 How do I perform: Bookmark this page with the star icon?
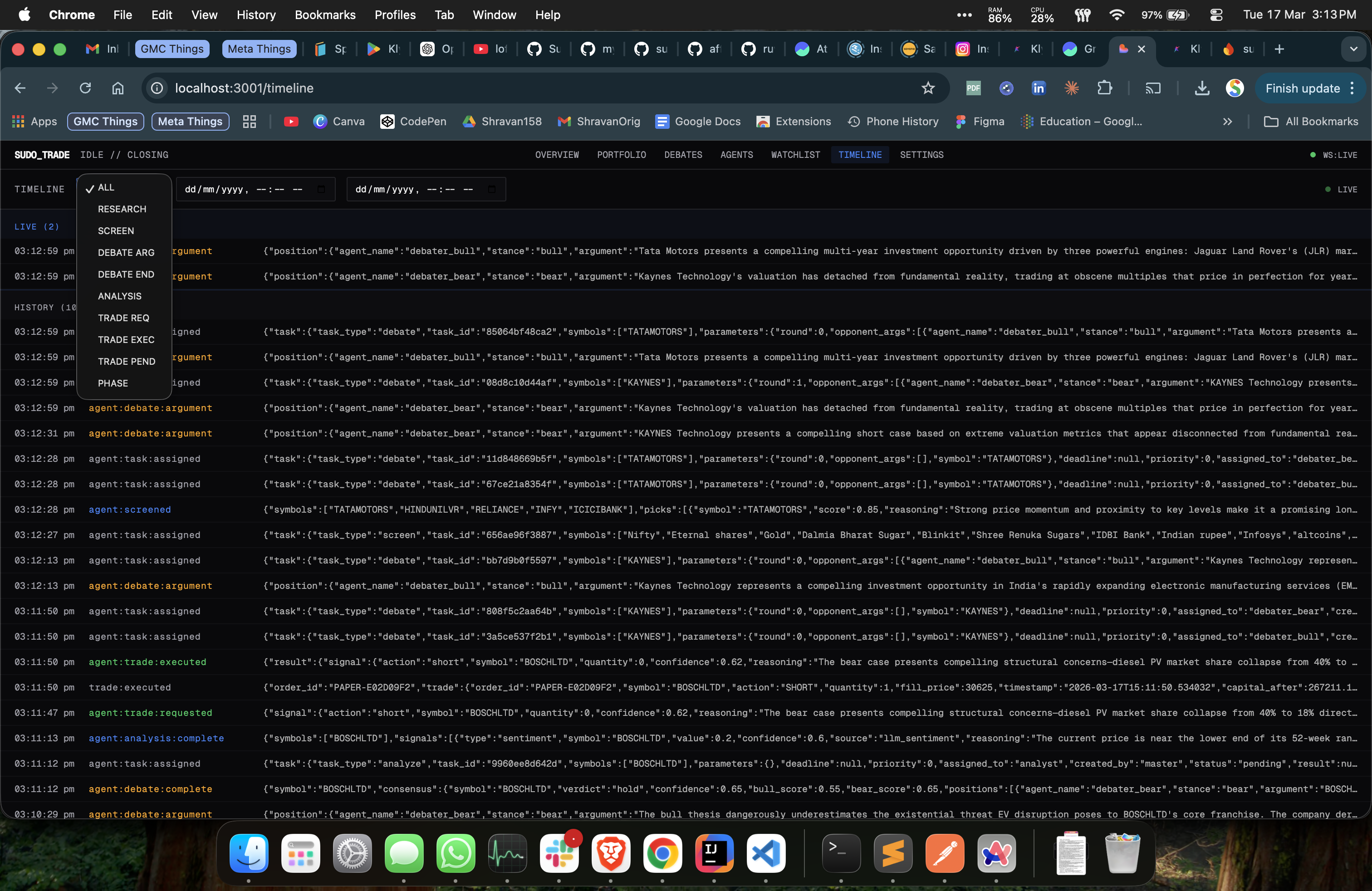click(x=927, y=88)
